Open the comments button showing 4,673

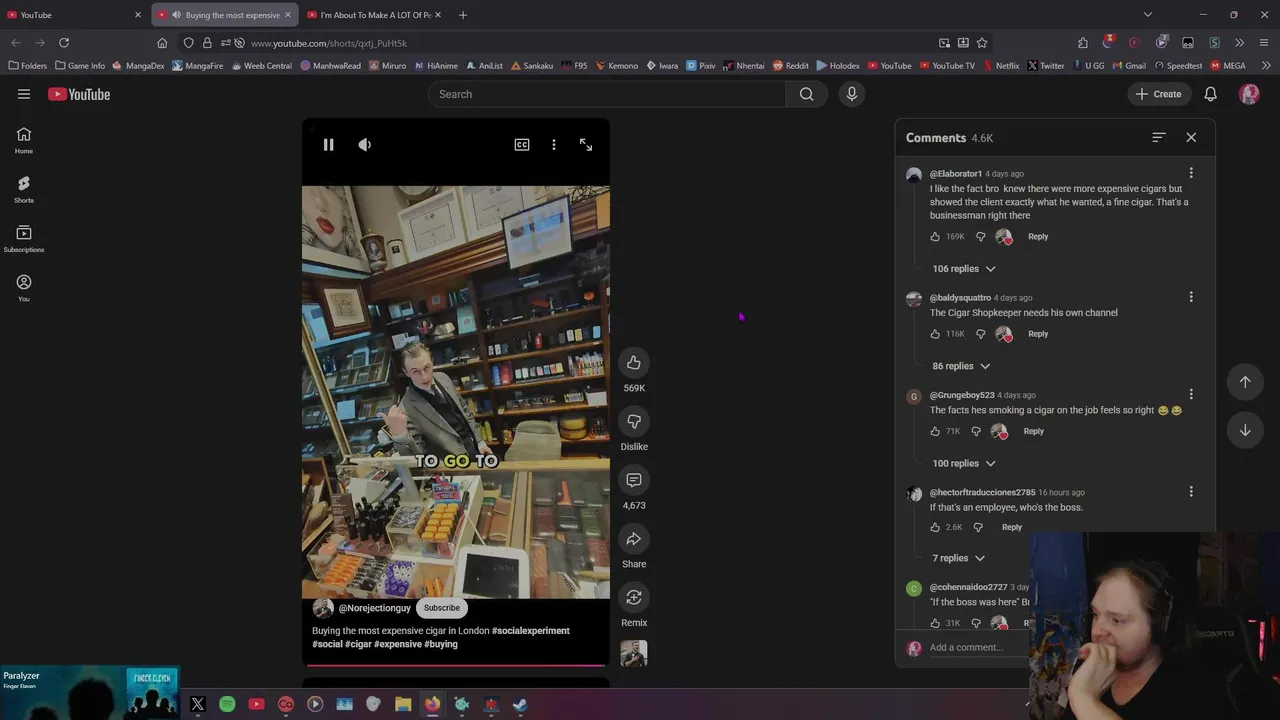click(x=634, y=480)
